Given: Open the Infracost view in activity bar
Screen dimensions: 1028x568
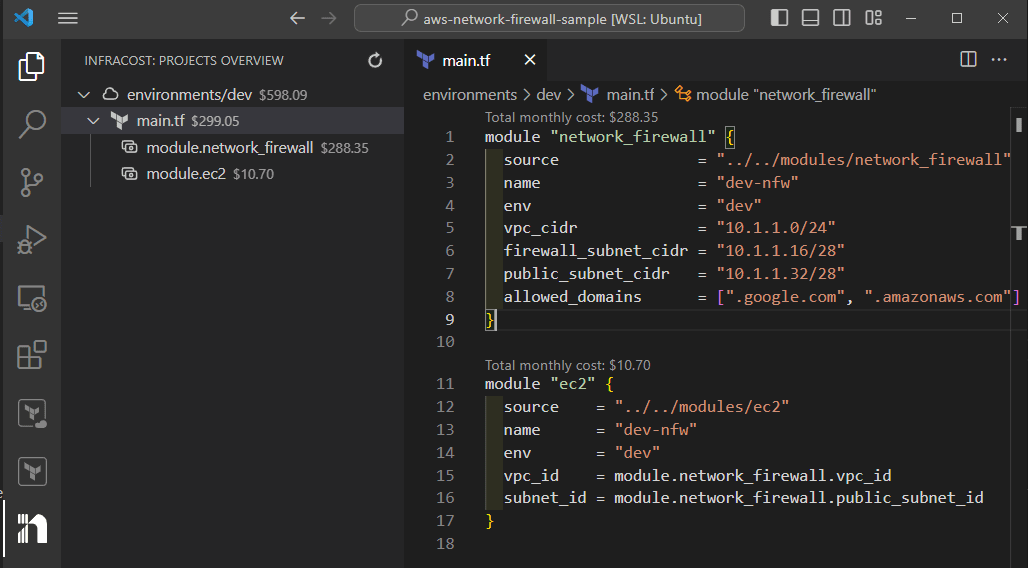Looking at the screenshot, I should 31,529.
